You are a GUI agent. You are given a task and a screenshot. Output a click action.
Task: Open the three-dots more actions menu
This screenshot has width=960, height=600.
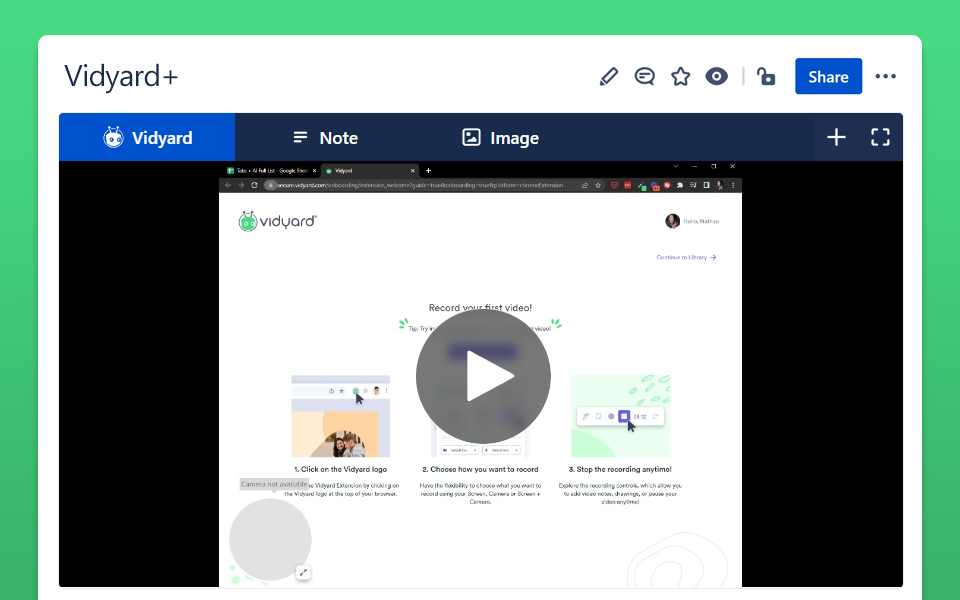[885, 77]
